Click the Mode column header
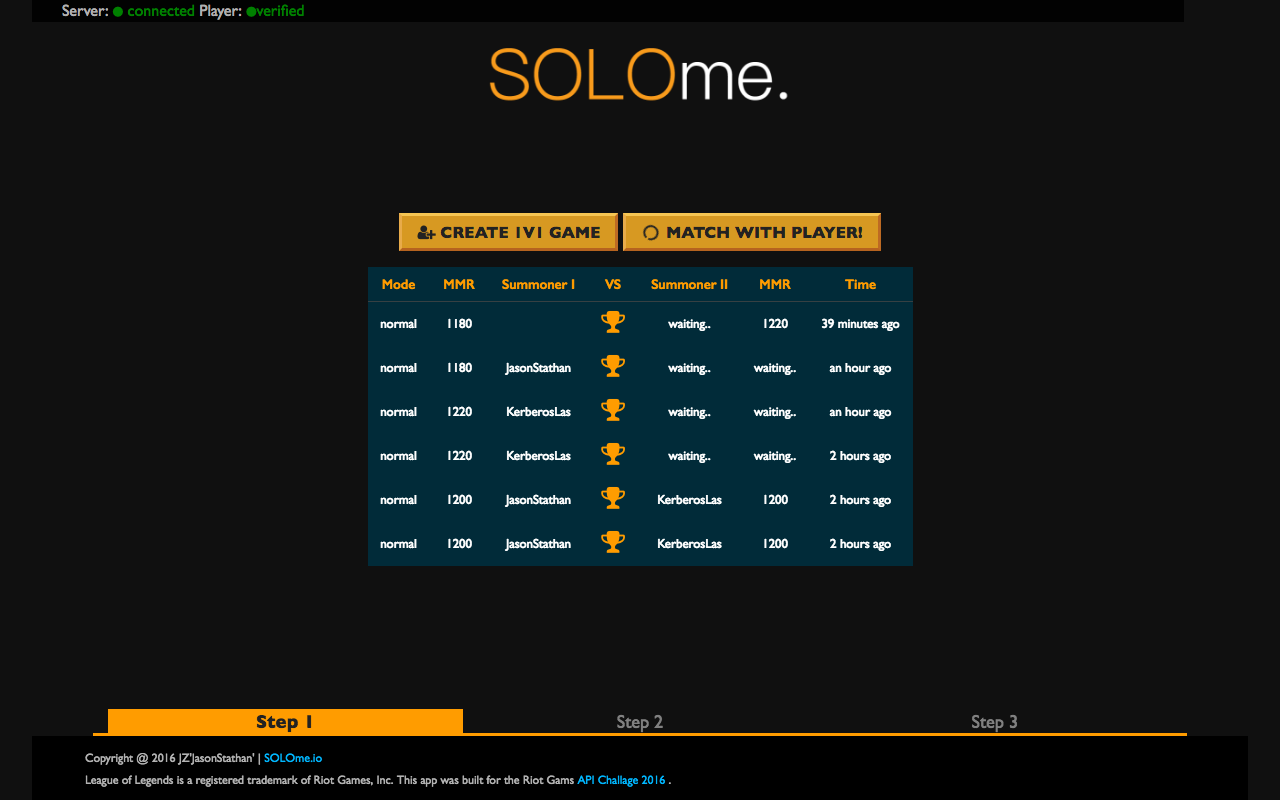Image resolution: width=1280 pixels, height=800 pixels. tap(398, 284)
